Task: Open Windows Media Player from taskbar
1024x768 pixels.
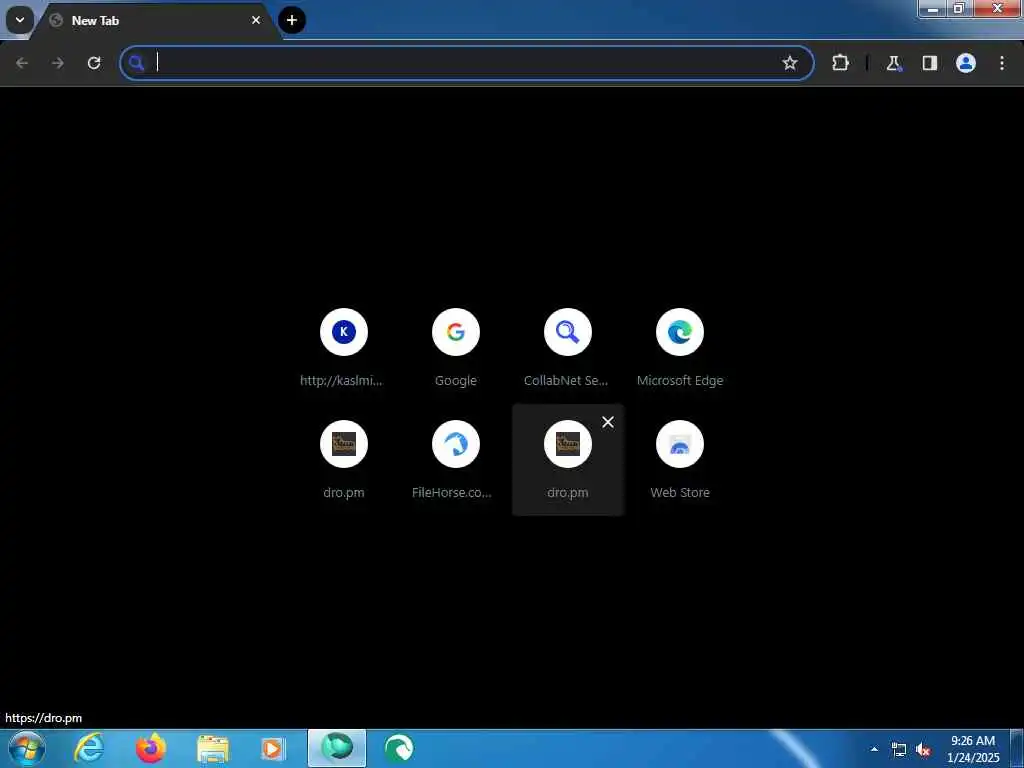Action: (x=273, y=749)
